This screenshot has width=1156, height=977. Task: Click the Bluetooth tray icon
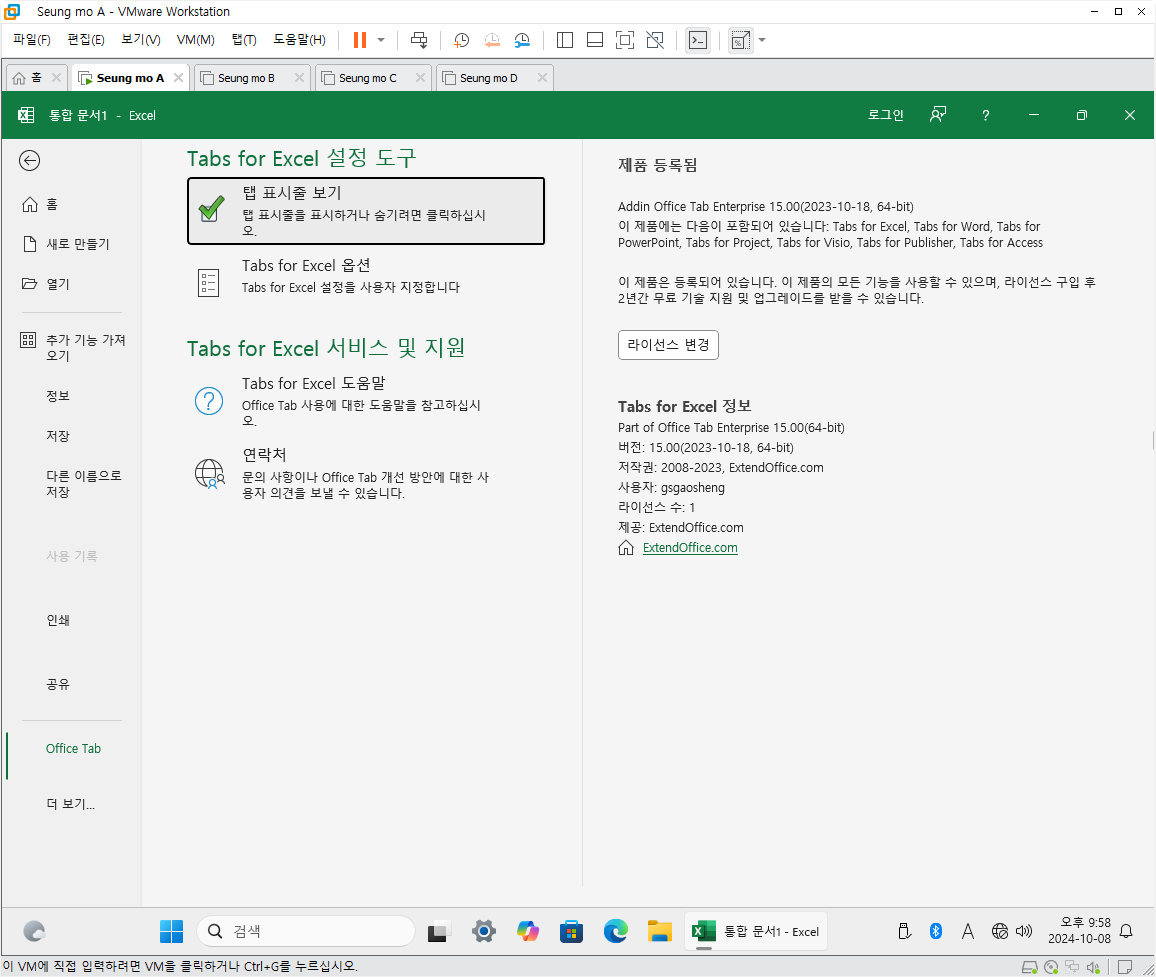pyautogui.click(x=936, y=931)
